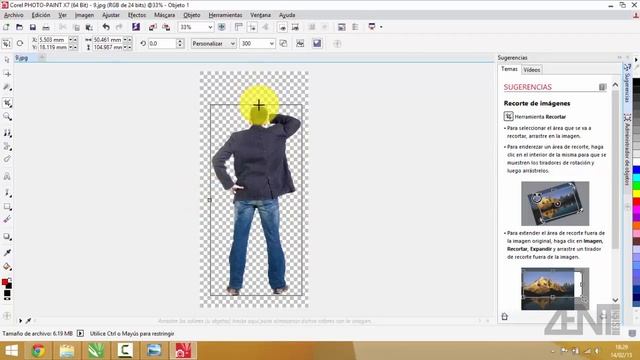The width and height of the screenshot is (640, 360).
Task: Click the Print icon in toolbar
Action: (x=46, y=27)
